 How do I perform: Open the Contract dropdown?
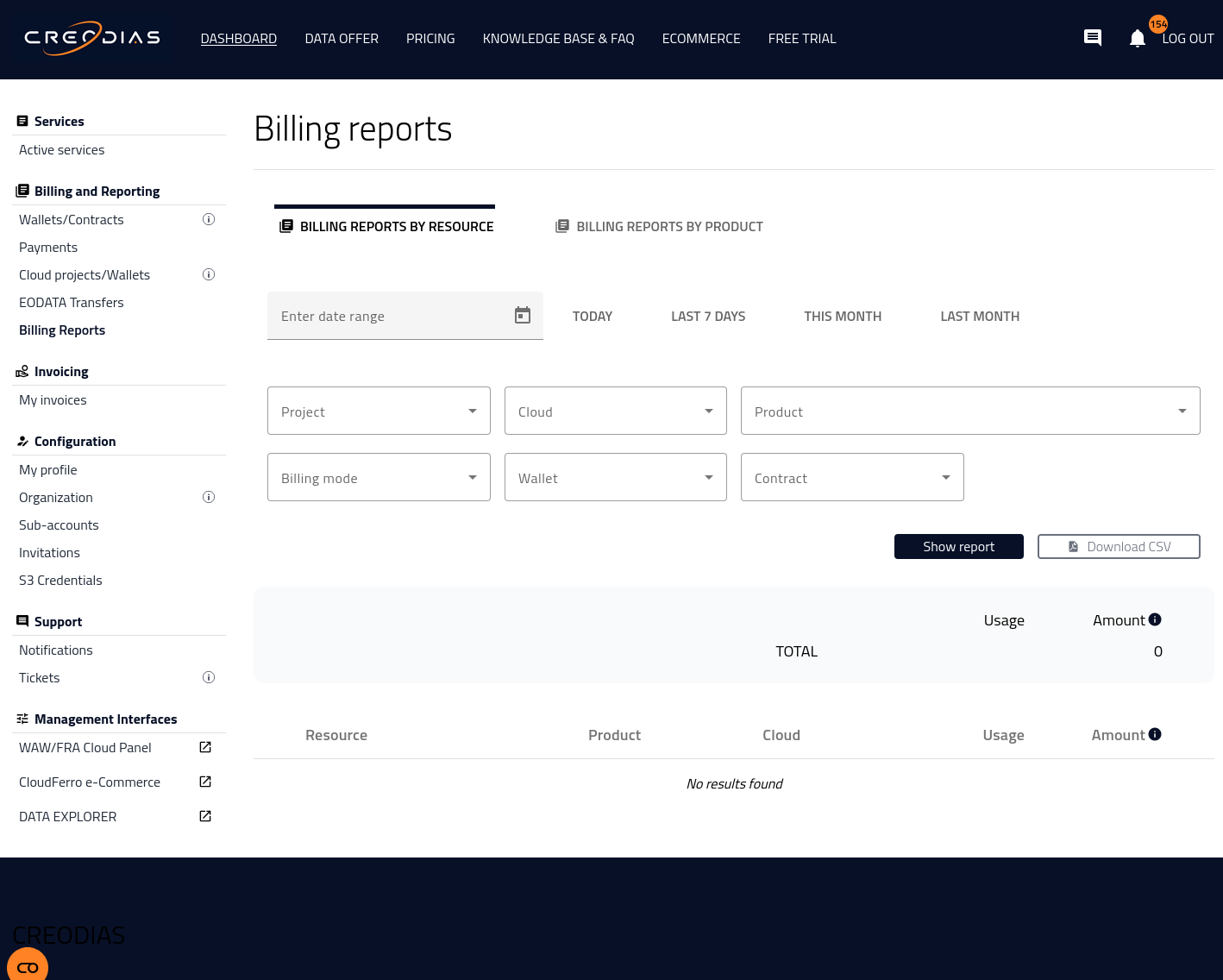[x=851, y=477]
